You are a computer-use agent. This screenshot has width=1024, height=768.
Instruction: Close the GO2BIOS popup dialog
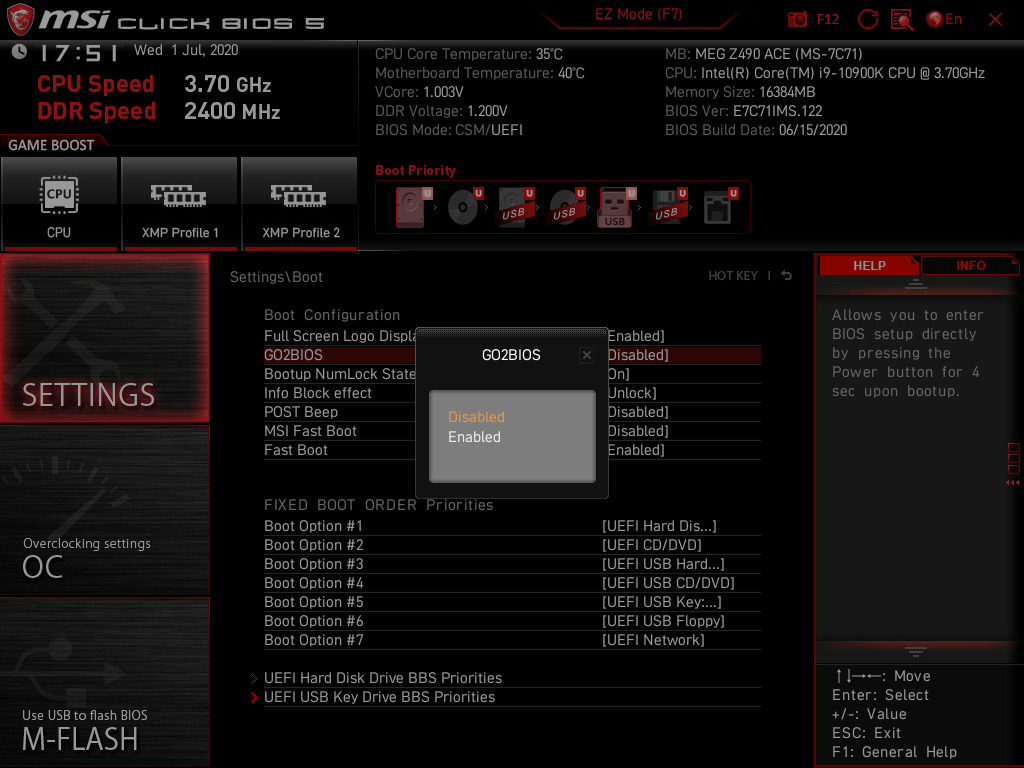[x=587, y=355]
